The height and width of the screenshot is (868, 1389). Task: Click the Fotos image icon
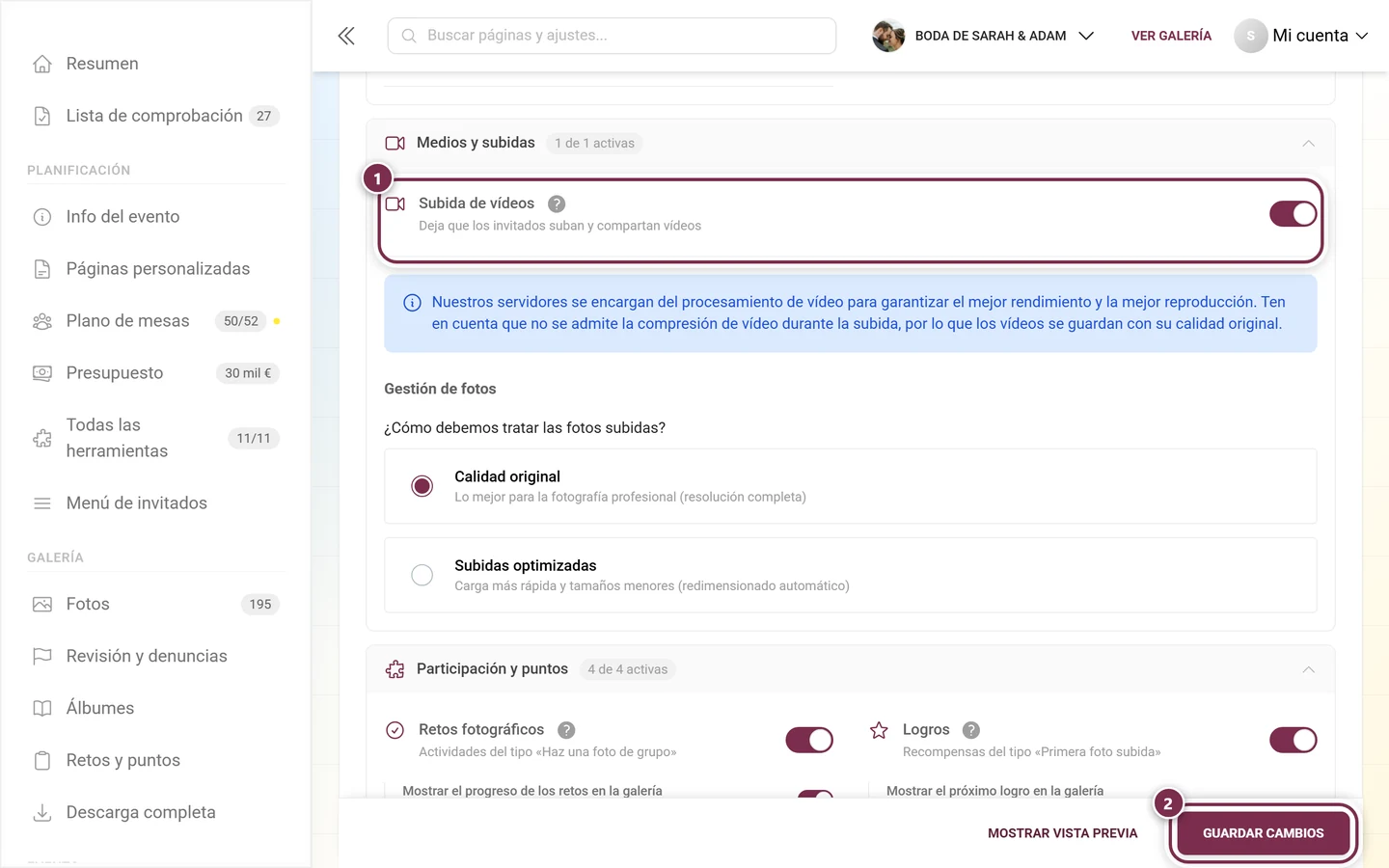point(42,605)
